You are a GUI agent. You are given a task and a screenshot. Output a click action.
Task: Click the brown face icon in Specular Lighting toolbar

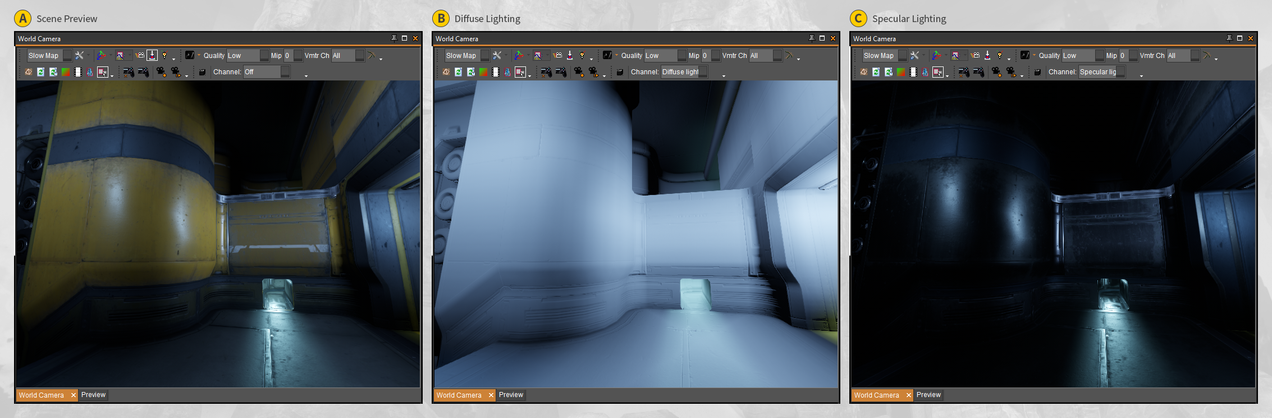pyautogui.click(x=864, y=72)
